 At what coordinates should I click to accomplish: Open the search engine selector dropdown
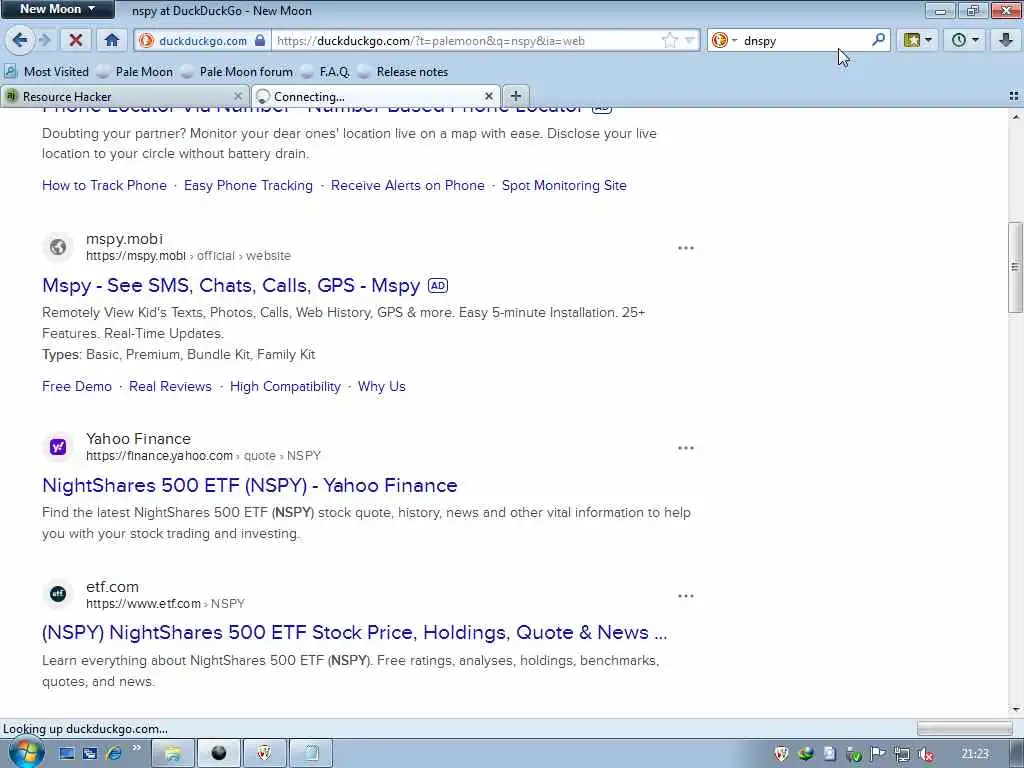point(724,40)
